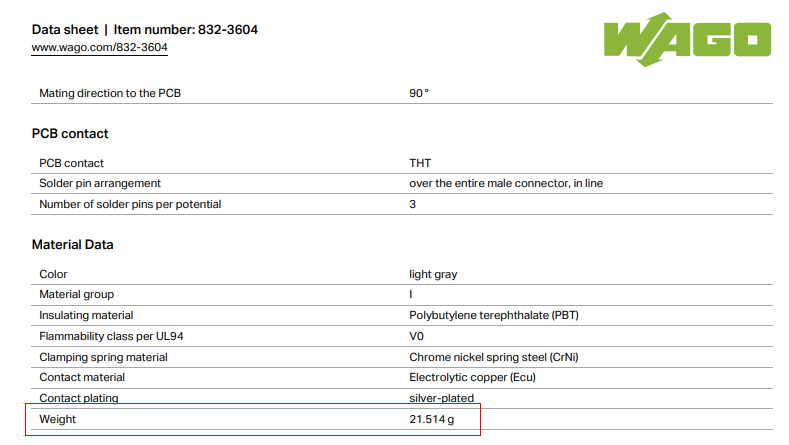789x445 pixels.
Task: Click the 'PCB contact' section heading
Action: click(70, 133)
